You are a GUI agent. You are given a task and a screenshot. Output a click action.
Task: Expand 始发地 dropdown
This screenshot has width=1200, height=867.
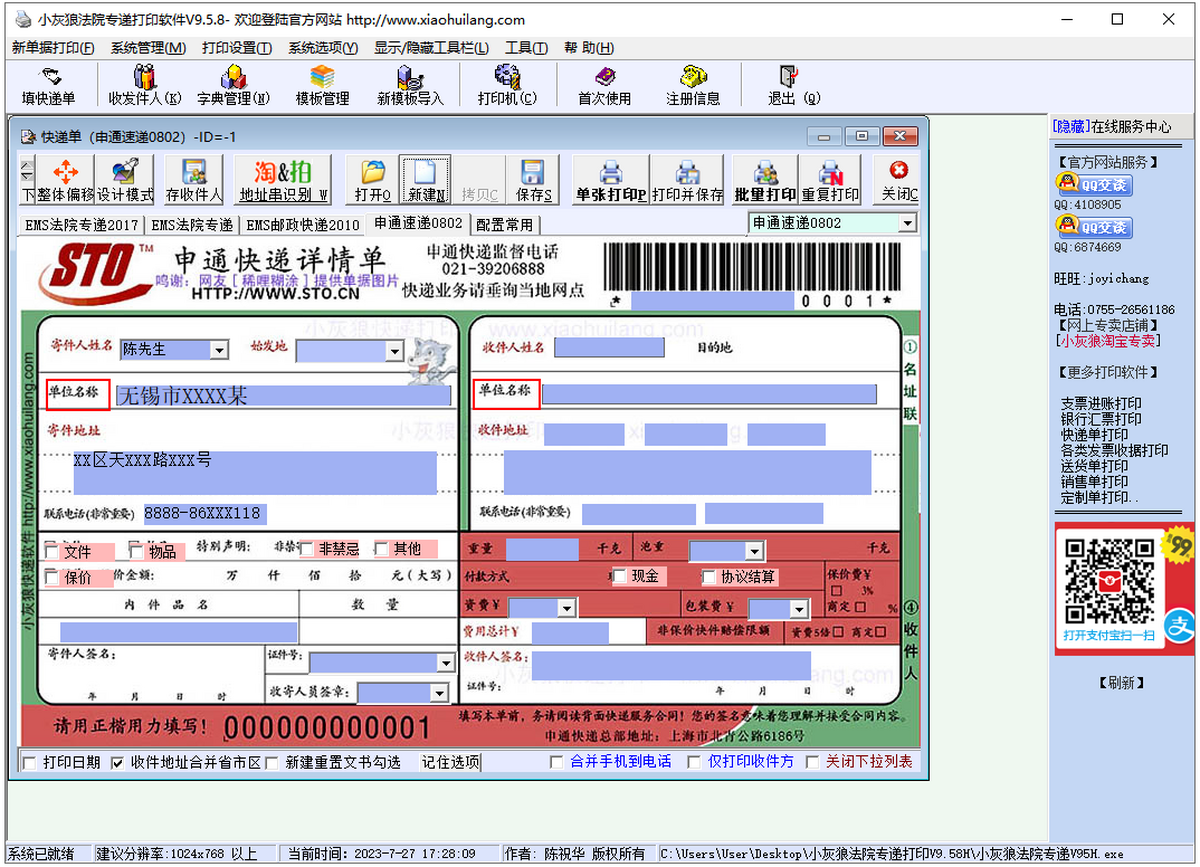tap(394, 351)
